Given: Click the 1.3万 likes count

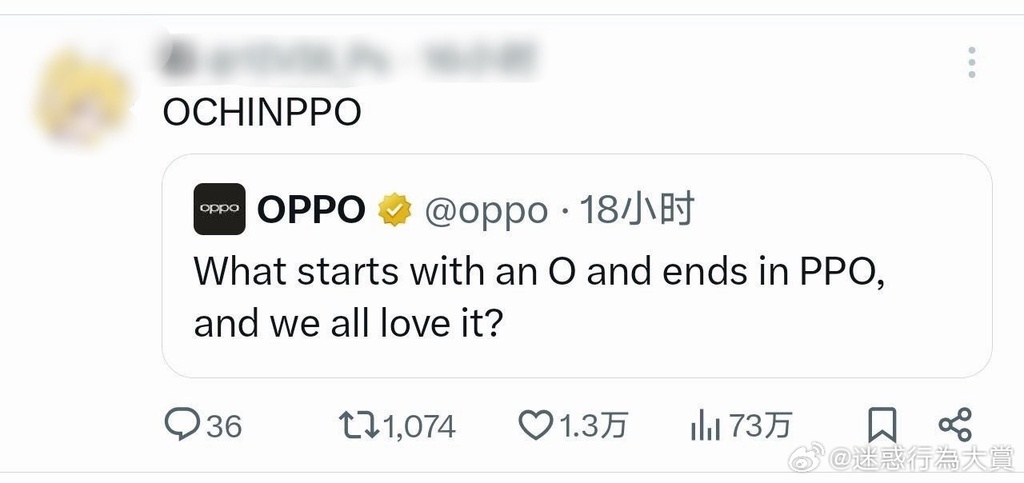Looking at the screenshot, I should 592,426.
